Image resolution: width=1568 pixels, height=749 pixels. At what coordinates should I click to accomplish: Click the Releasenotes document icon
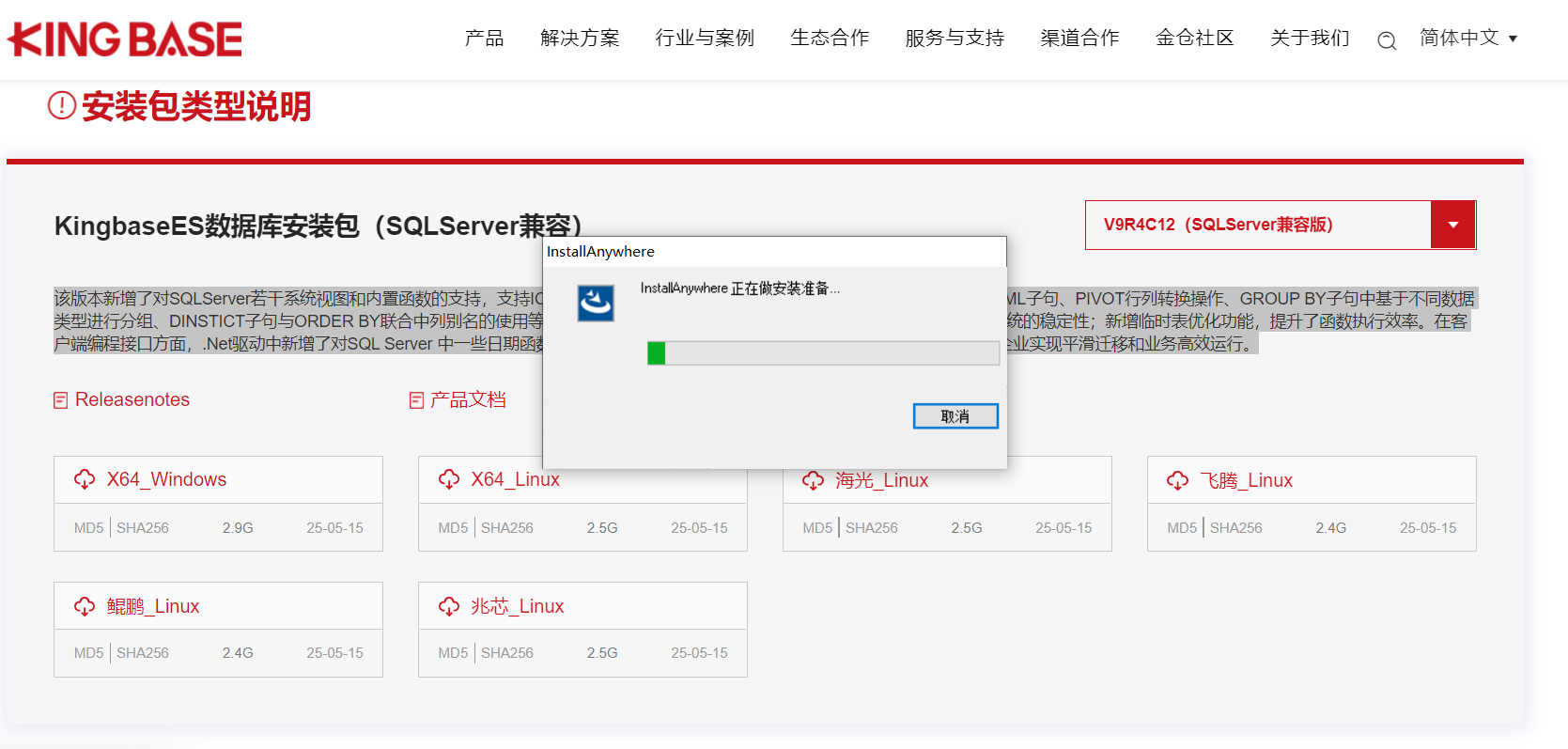(61, 400)
